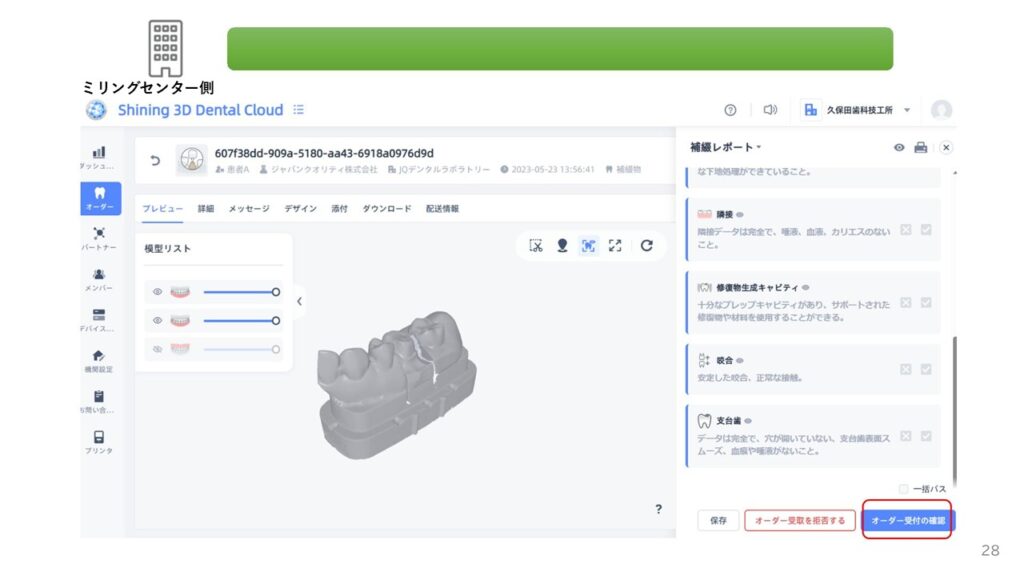Reset the 3D view with the refresh icon
1024x576 pixels.
tap(646, 245)
